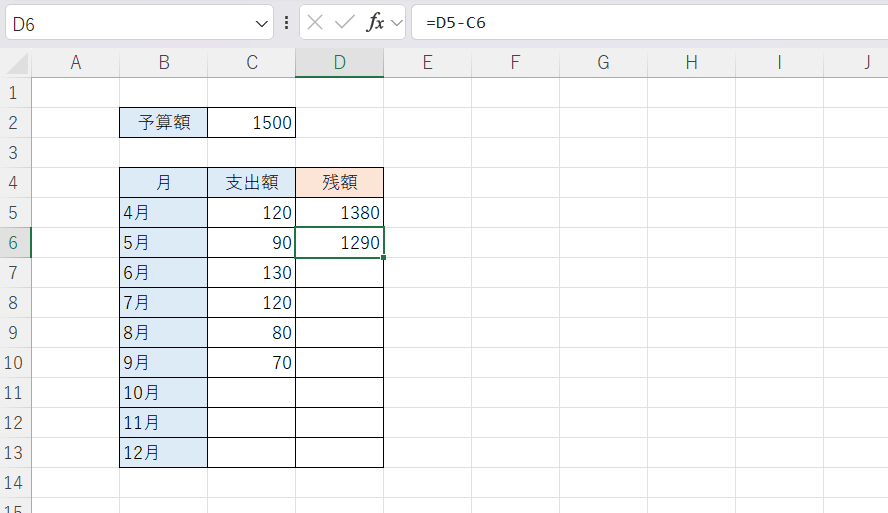Select the 12月 cell
The image size is (888, 513).
click(x=164, y=452)
